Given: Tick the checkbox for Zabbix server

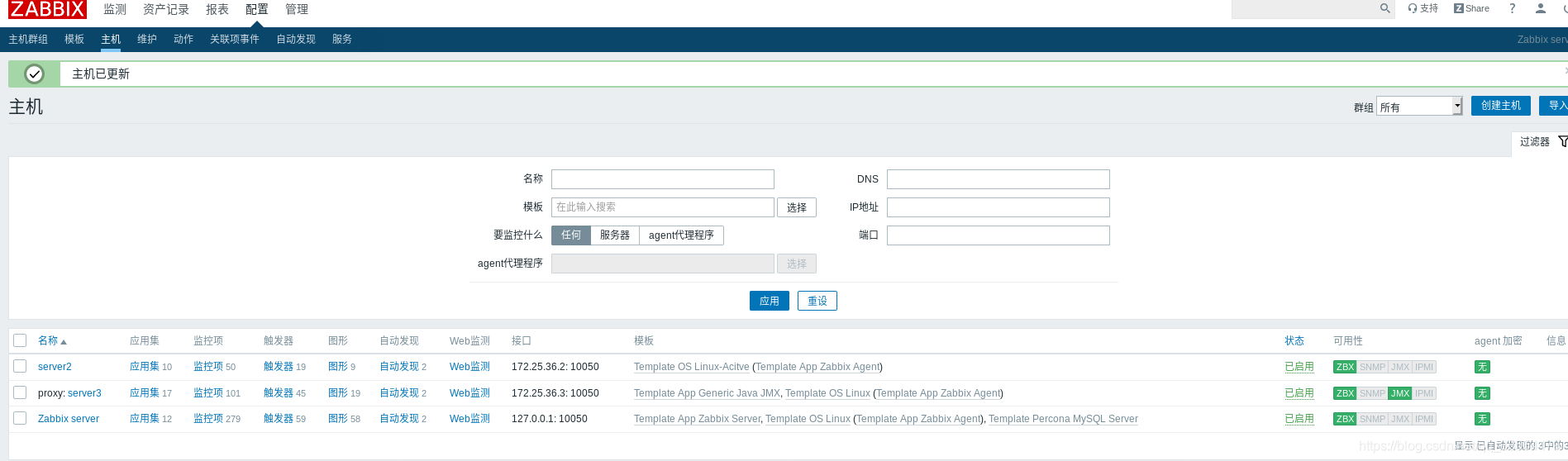Looking at the screenshot, I should coord(20,418).
